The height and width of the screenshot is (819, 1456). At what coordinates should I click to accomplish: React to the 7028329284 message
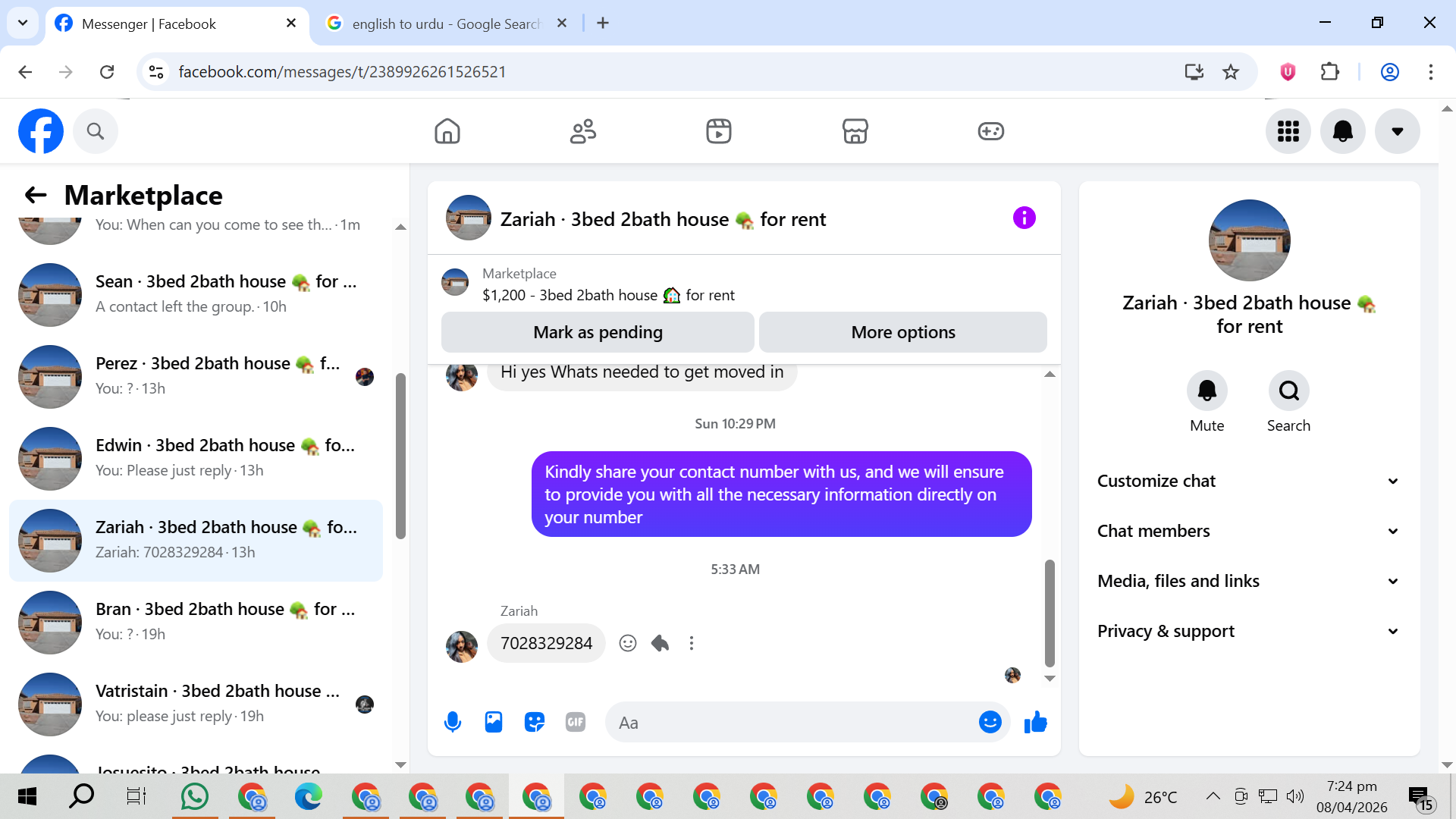click(627, 643)
